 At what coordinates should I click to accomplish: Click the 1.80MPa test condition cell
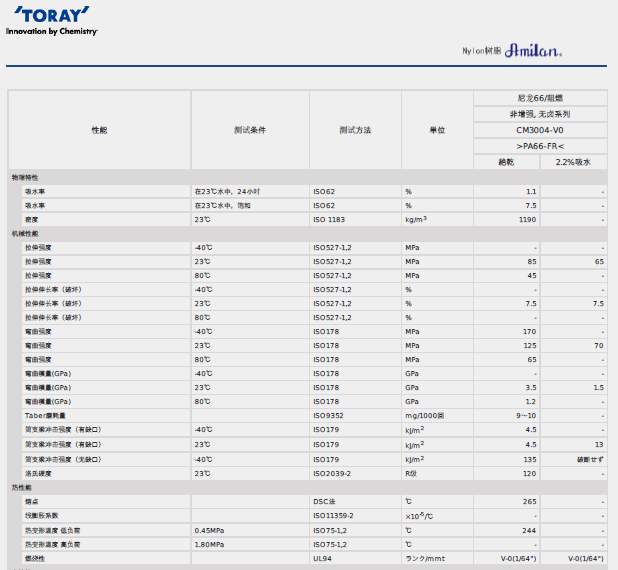point(210,544)
